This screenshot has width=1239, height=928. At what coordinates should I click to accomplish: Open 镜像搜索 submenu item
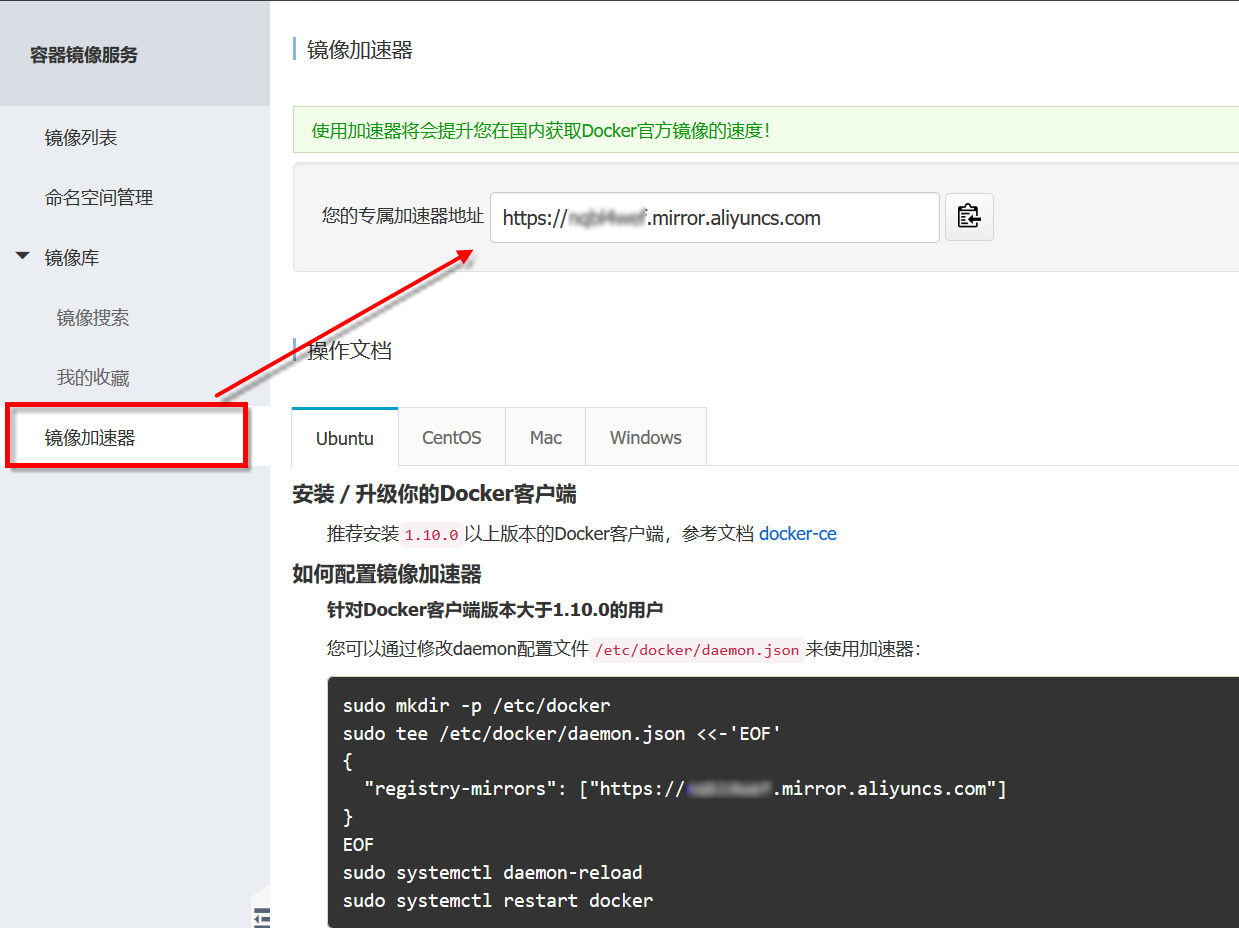[93, 318]
